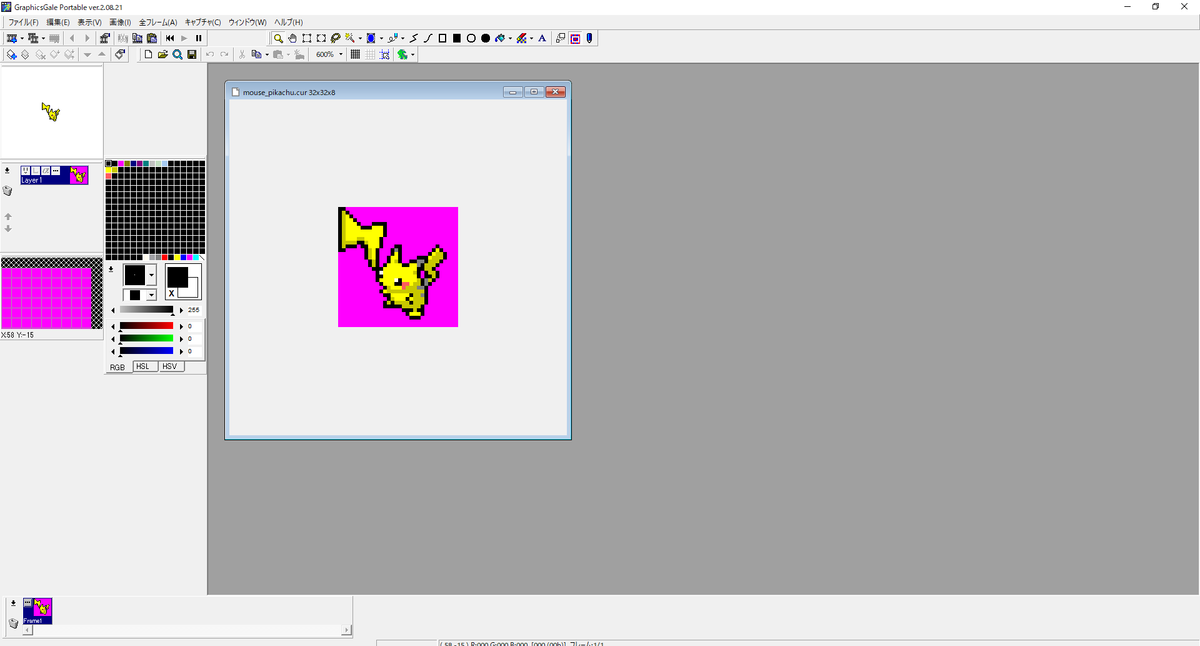This screenshot has height=646, width=1200.
Task: Select the zoom magnifier tool
Action: point(278,38)
